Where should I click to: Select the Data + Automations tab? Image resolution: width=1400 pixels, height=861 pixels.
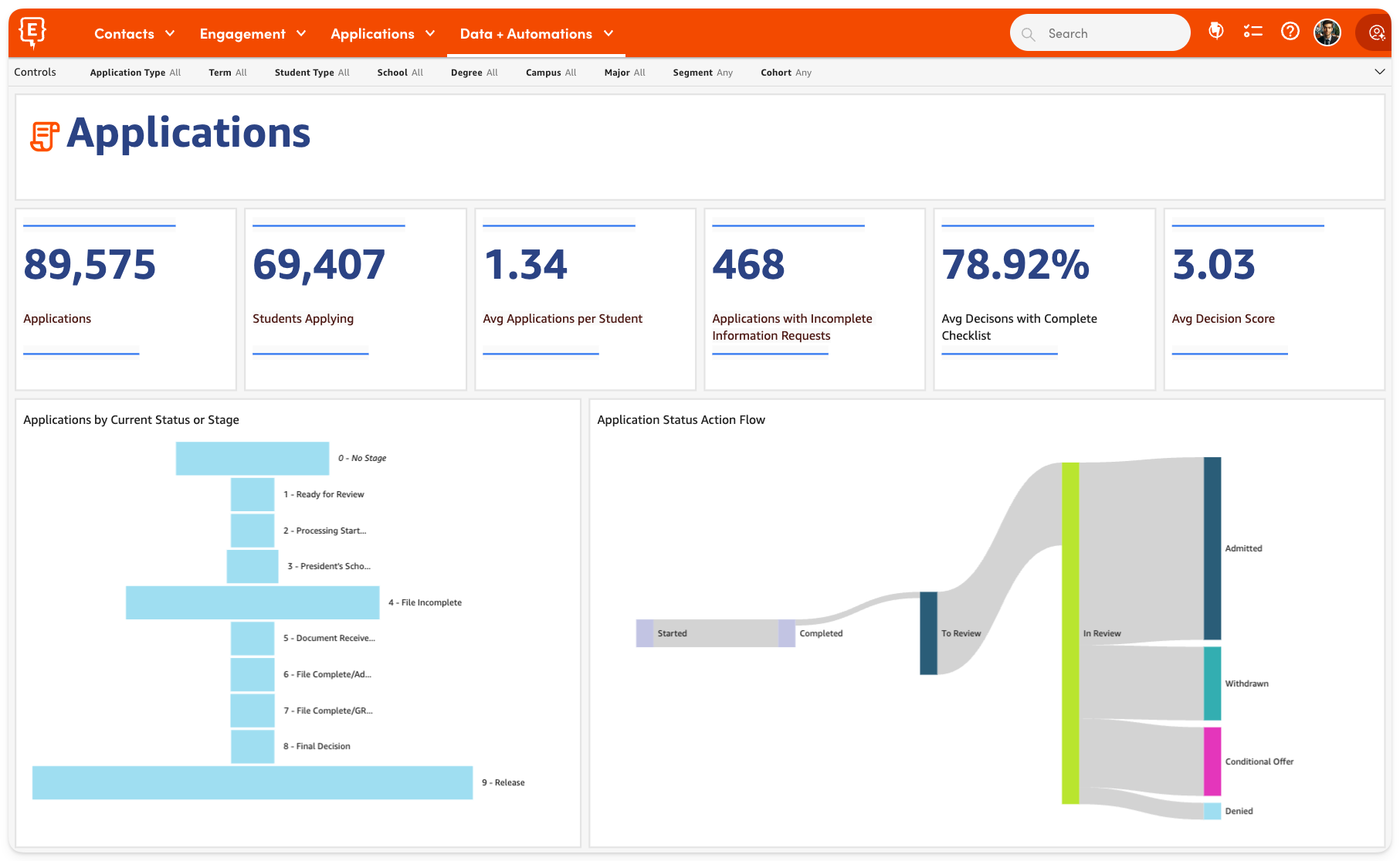pyautogui.click(x=536, y=34)
